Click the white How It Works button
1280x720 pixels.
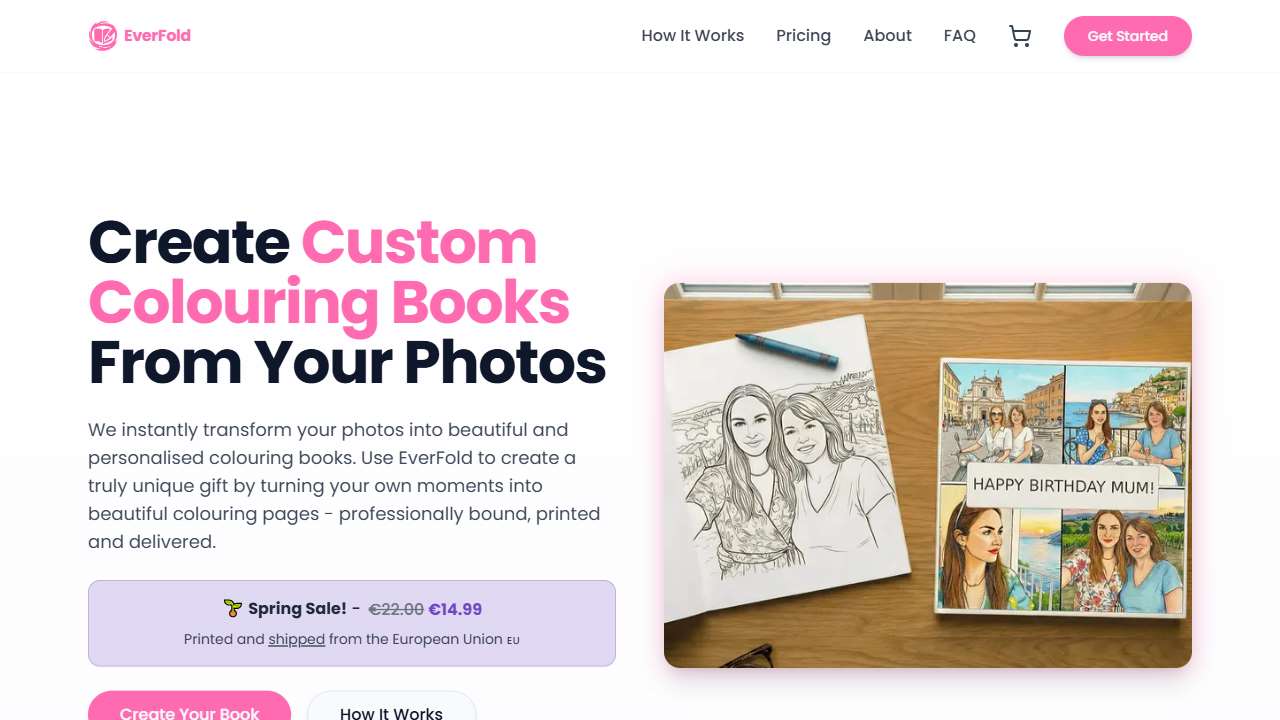coord(391,709)
